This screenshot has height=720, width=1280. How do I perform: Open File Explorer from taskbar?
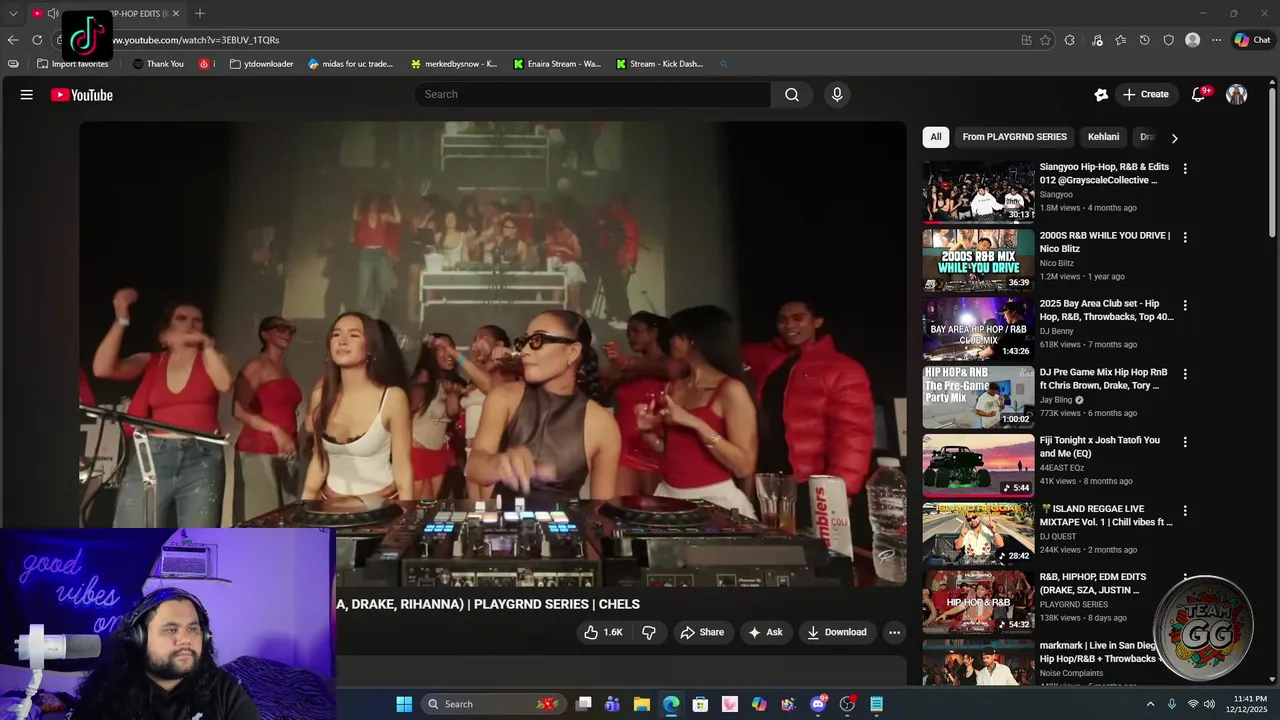(x=642, y=704)
